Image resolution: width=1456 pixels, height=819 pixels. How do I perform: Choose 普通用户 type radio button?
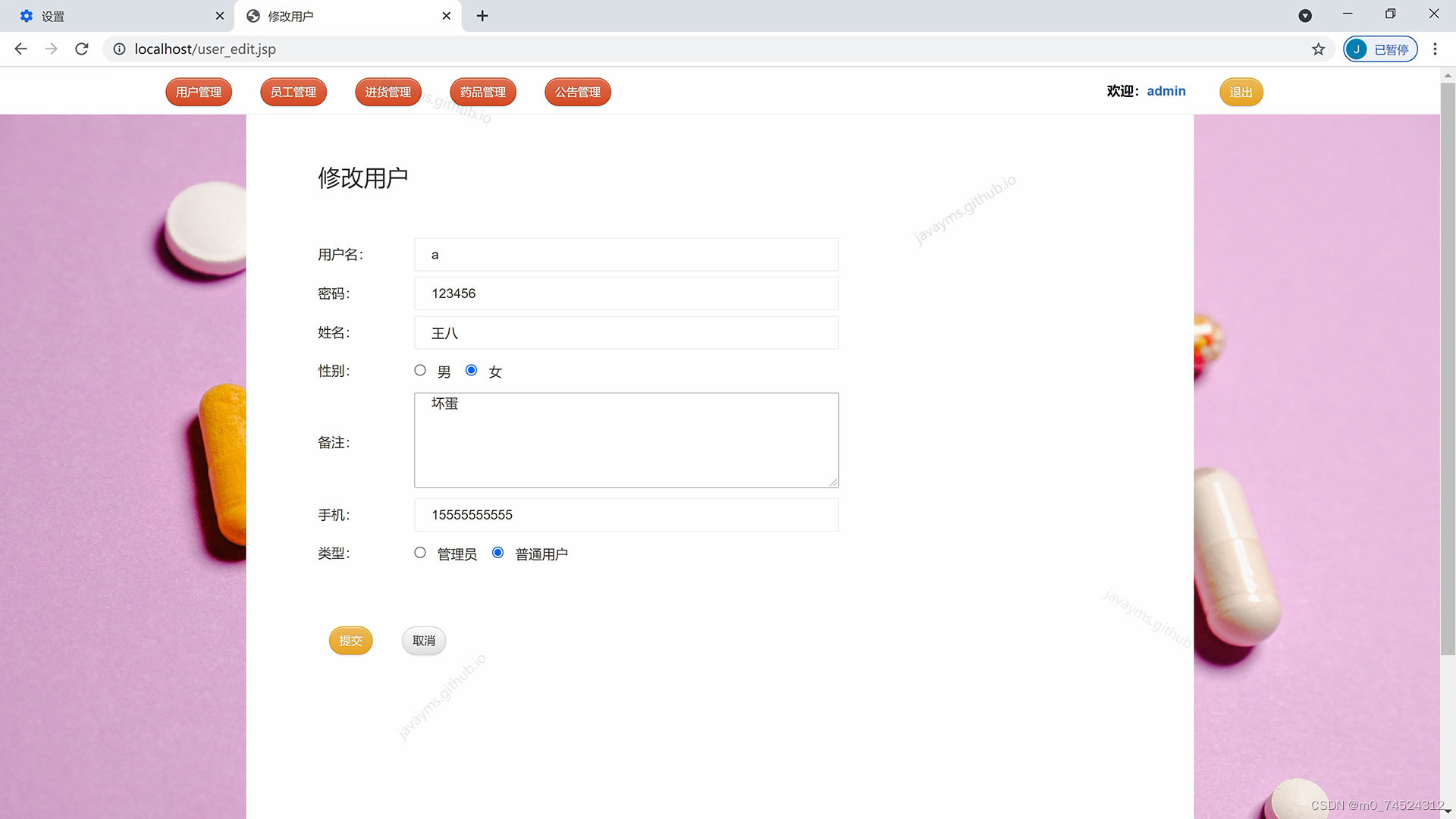point(498,553)
